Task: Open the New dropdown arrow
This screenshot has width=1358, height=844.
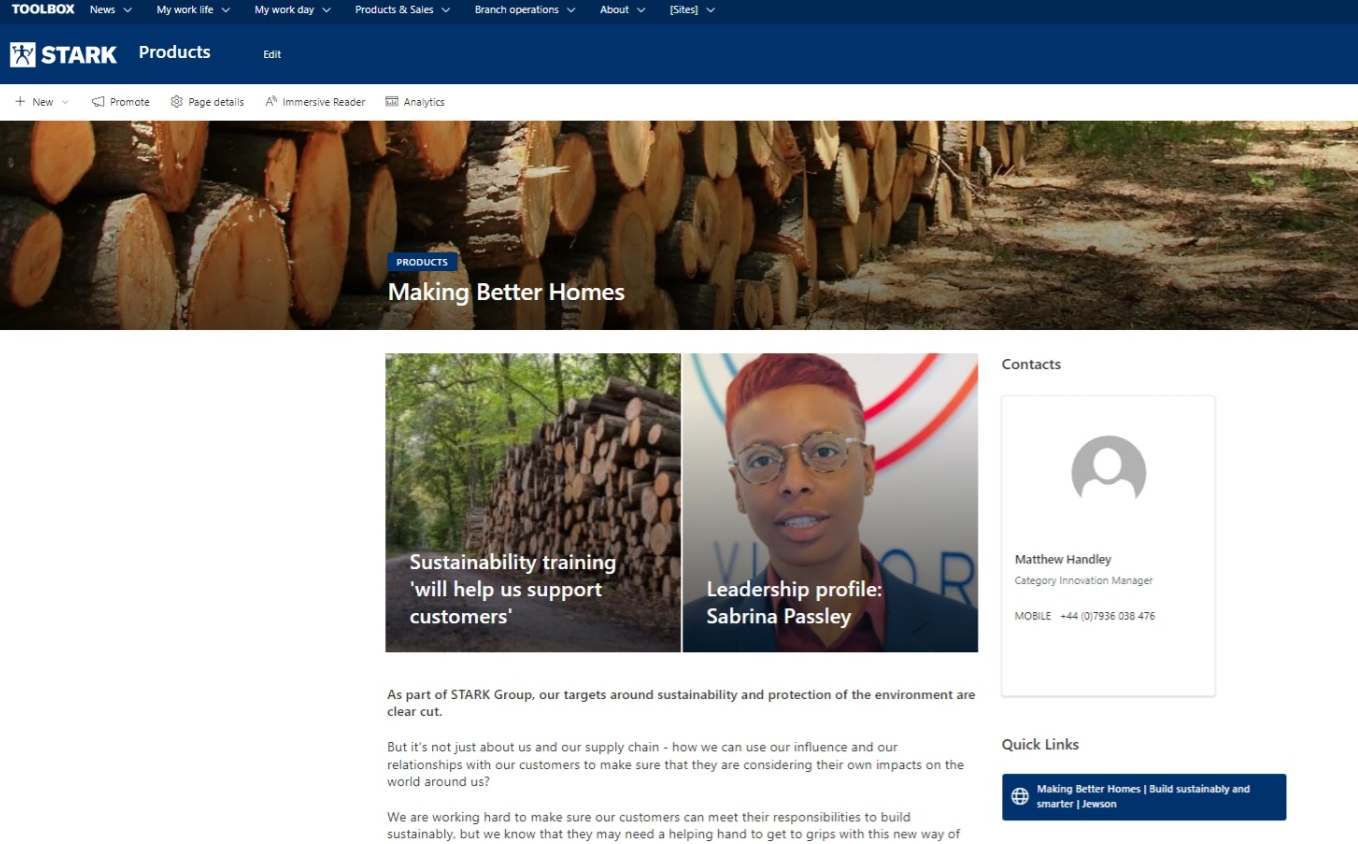Action: [66, 102]
